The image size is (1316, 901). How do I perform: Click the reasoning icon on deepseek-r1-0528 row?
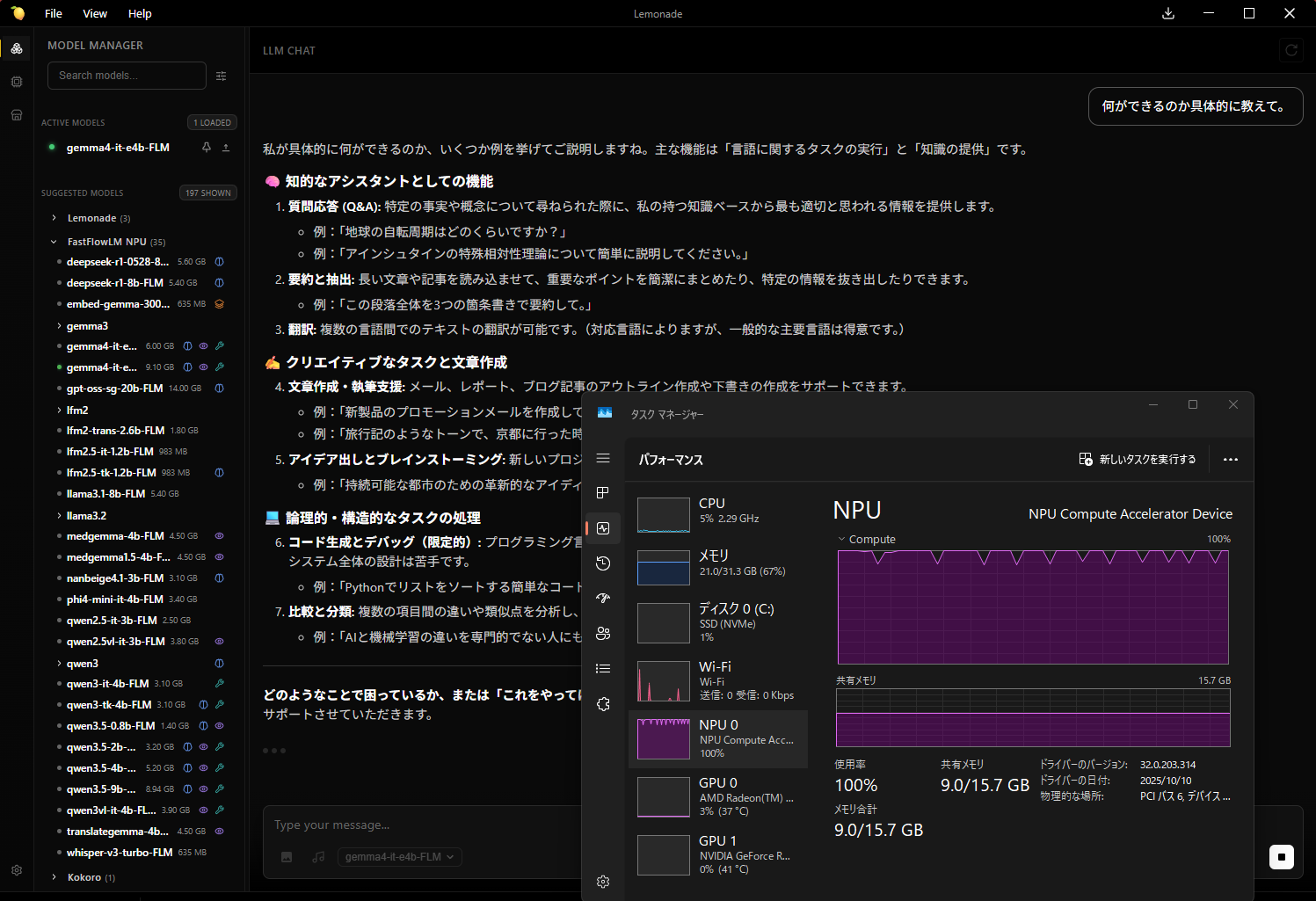point(220,262)
